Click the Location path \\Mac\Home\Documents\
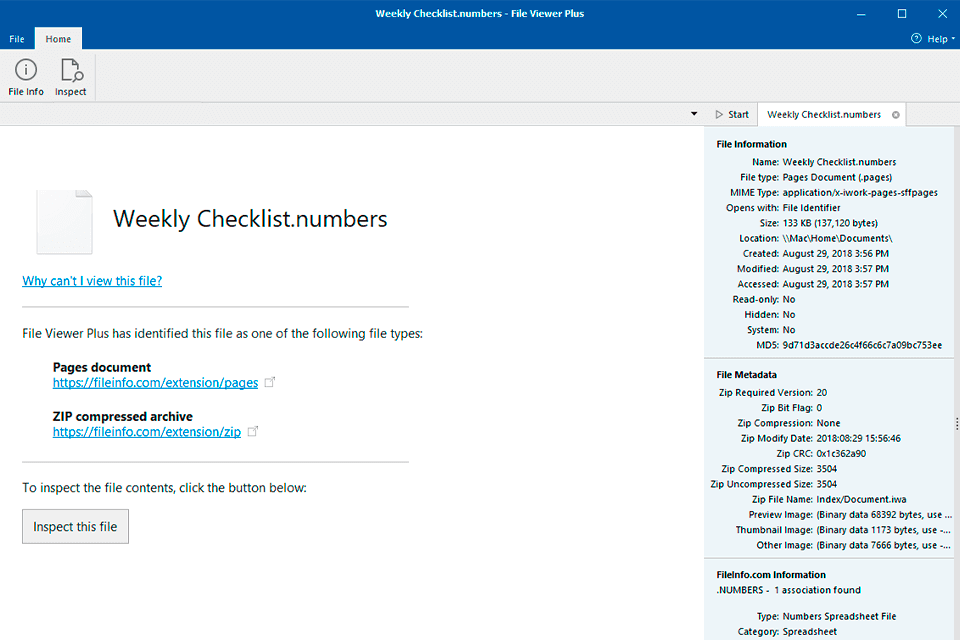This screenshot has height=640, width=960. [x=838, y=238]
